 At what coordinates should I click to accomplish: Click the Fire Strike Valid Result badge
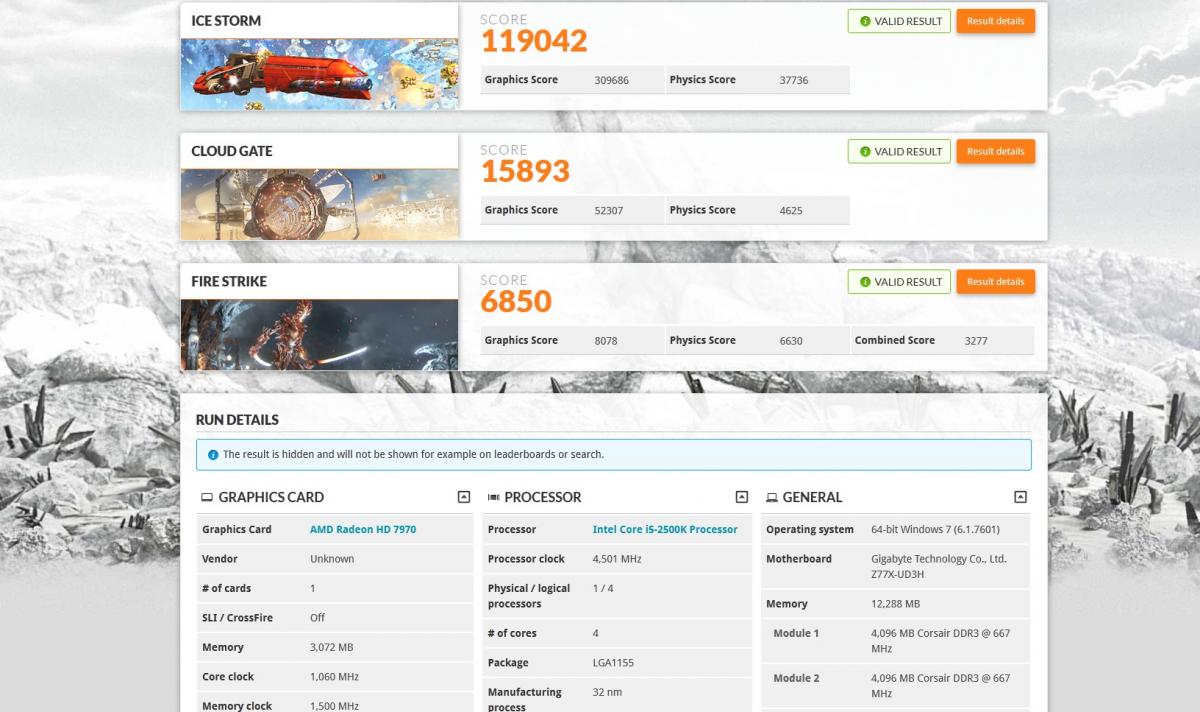(x=900, y=281)
